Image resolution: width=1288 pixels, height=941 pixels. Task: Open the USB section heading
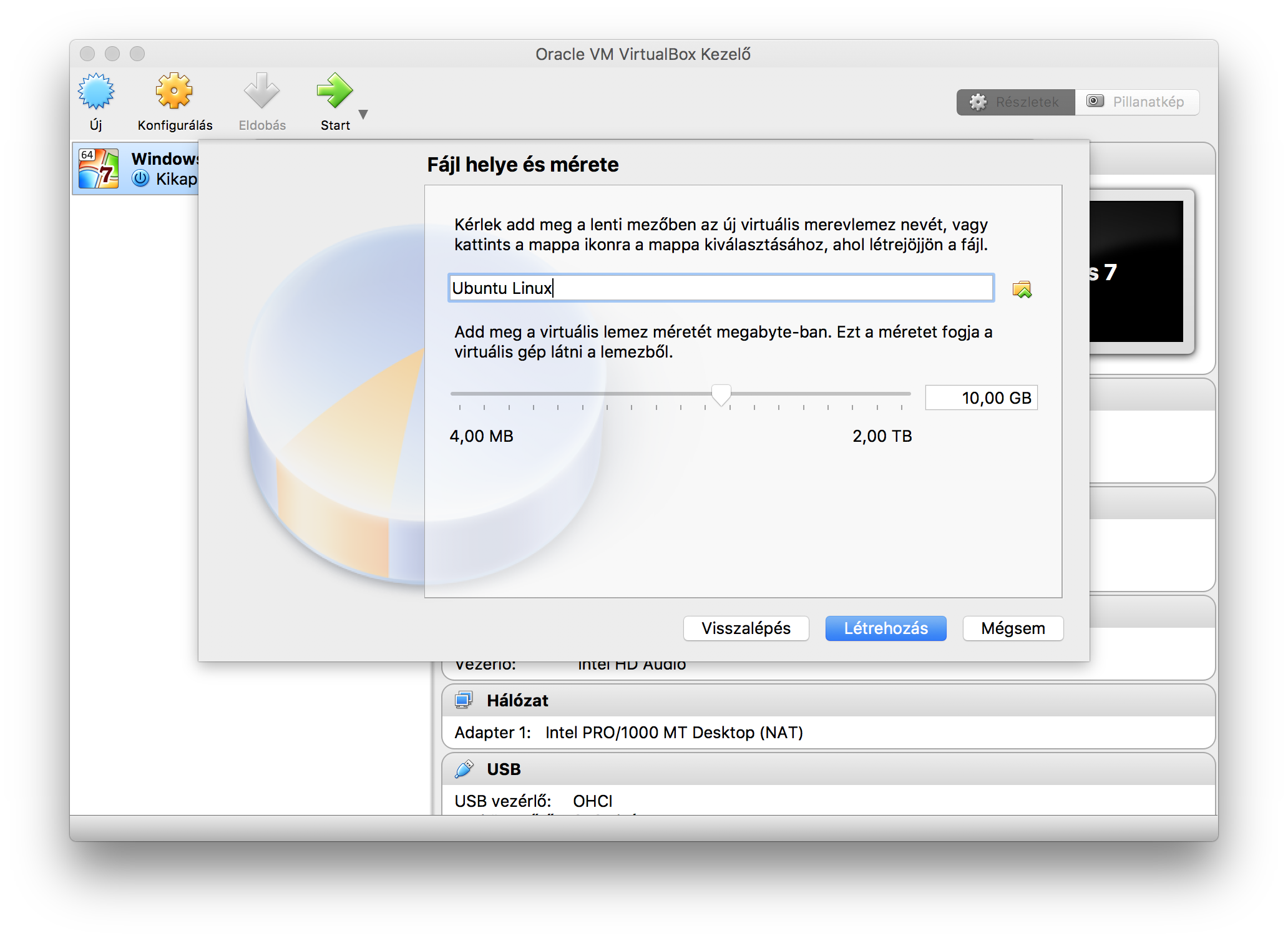(504, 769)
